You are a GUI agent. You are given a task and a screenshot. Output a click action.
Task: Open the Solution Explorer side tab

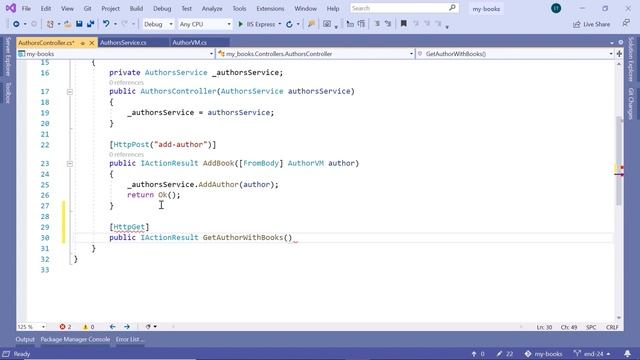(x=631, y=59)
